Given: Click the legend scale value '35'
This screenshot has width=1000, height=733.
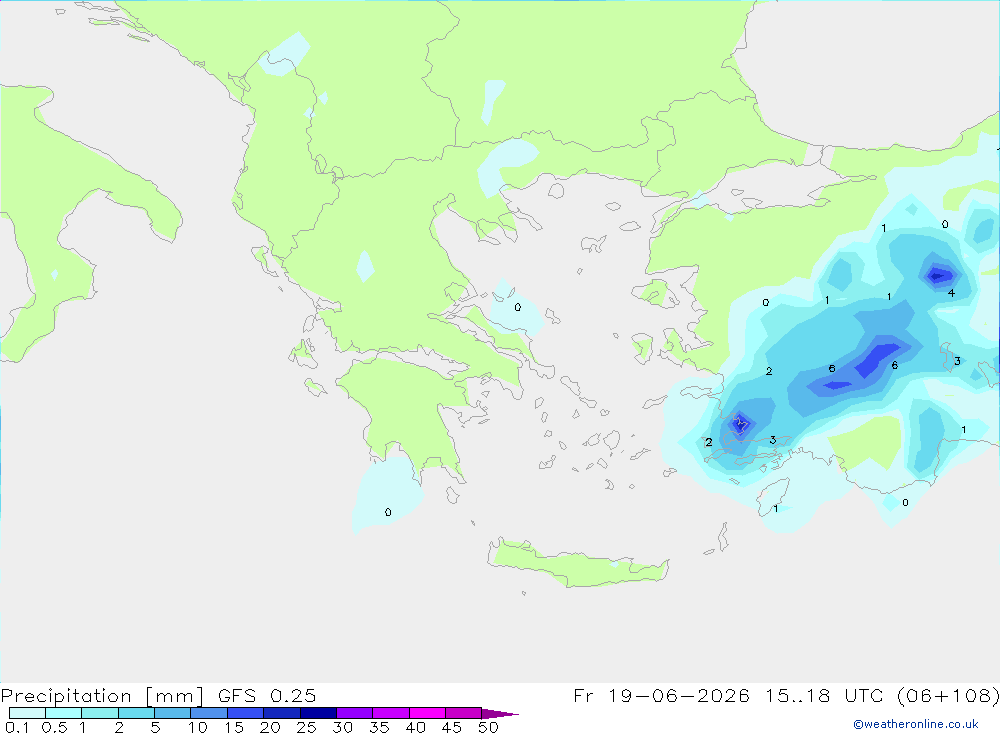Looking at the screenshot, I should click(x=379, y=727).
